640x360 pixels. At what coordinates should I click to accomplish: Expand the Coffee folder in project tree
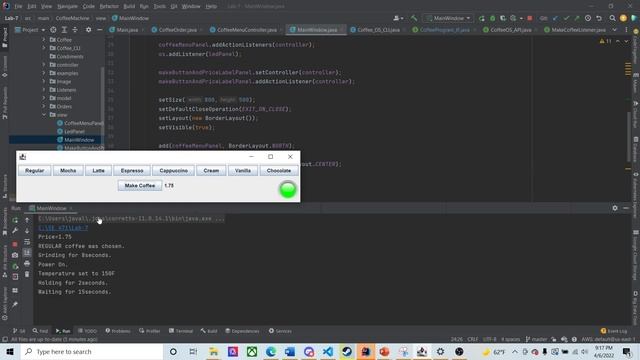click(x=44, y=40)
